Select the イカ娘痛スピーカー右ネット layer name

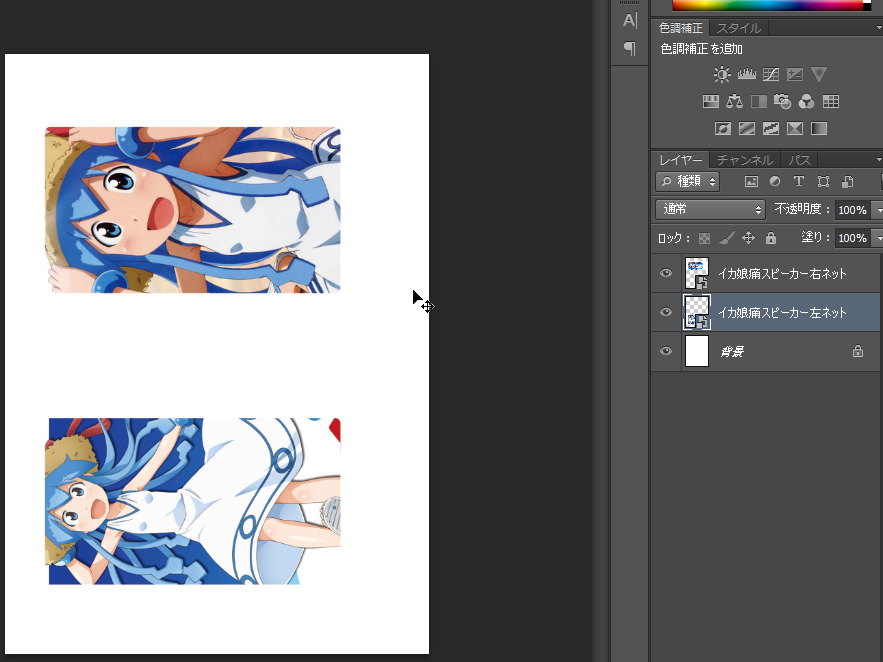click(782, 274)
